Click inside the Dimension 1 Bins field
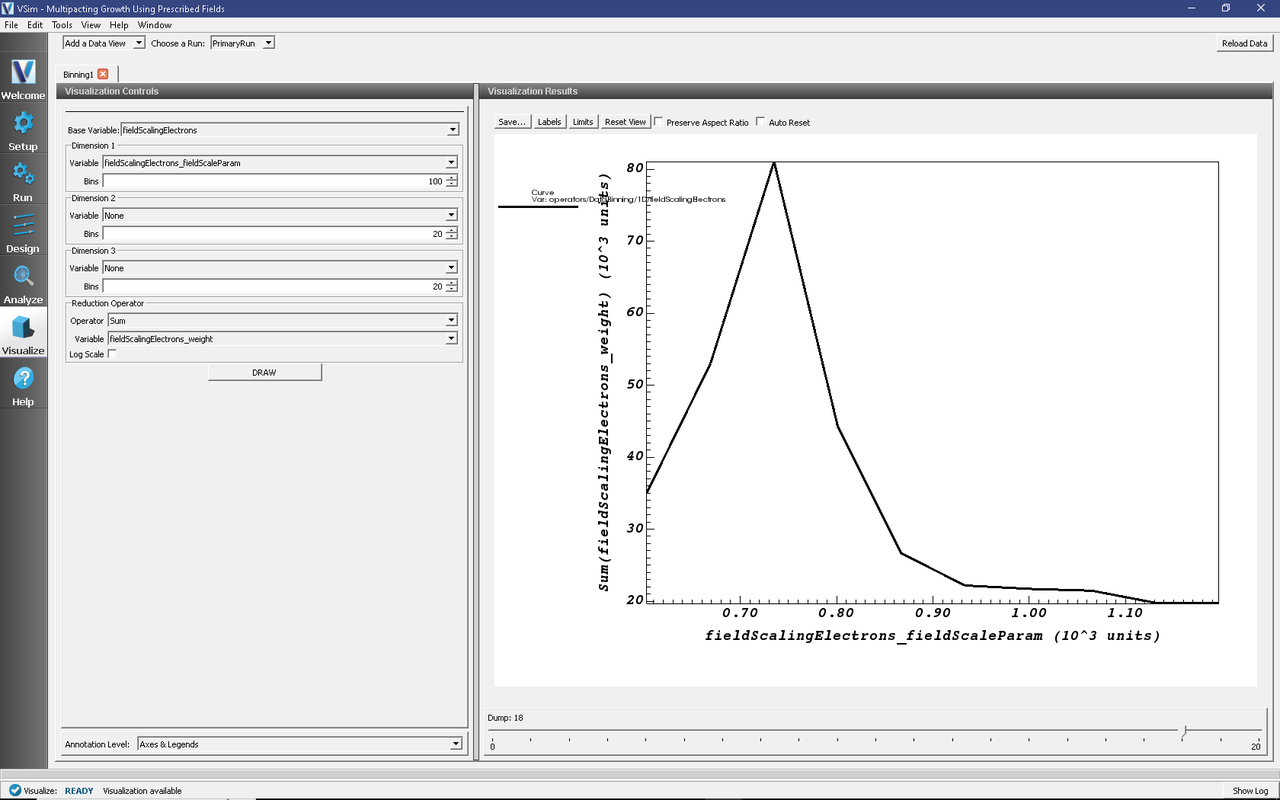Screen dimensions: 1280x800 coord(270,181)
